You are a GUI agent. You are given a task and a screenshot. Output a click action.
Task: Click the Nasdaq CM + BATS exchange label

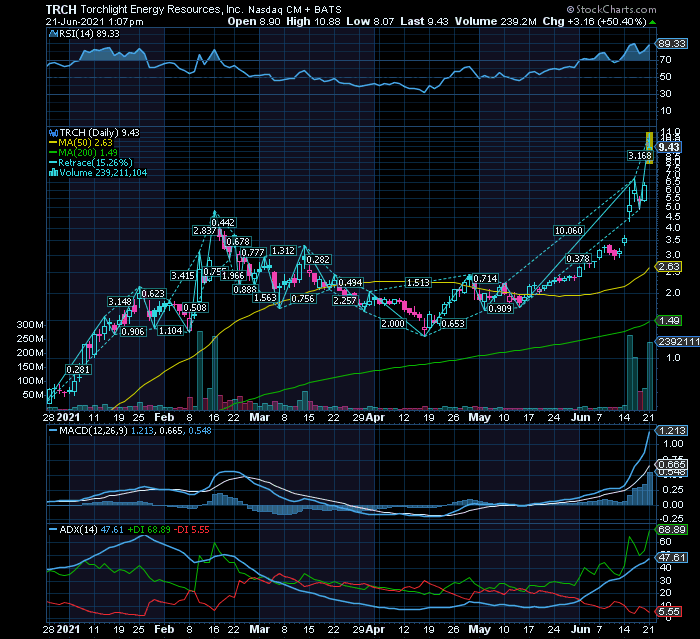click(295, 10)
